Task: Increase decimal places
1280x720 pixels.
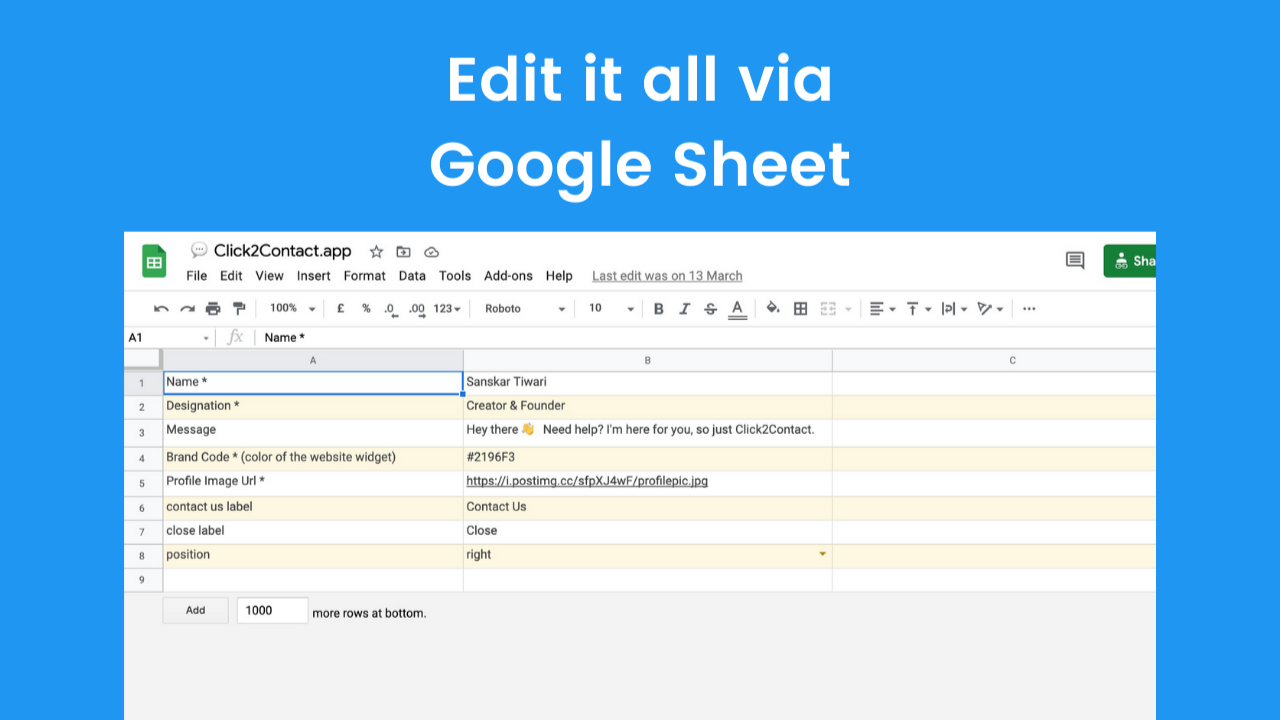Action: tap(417, 310)
